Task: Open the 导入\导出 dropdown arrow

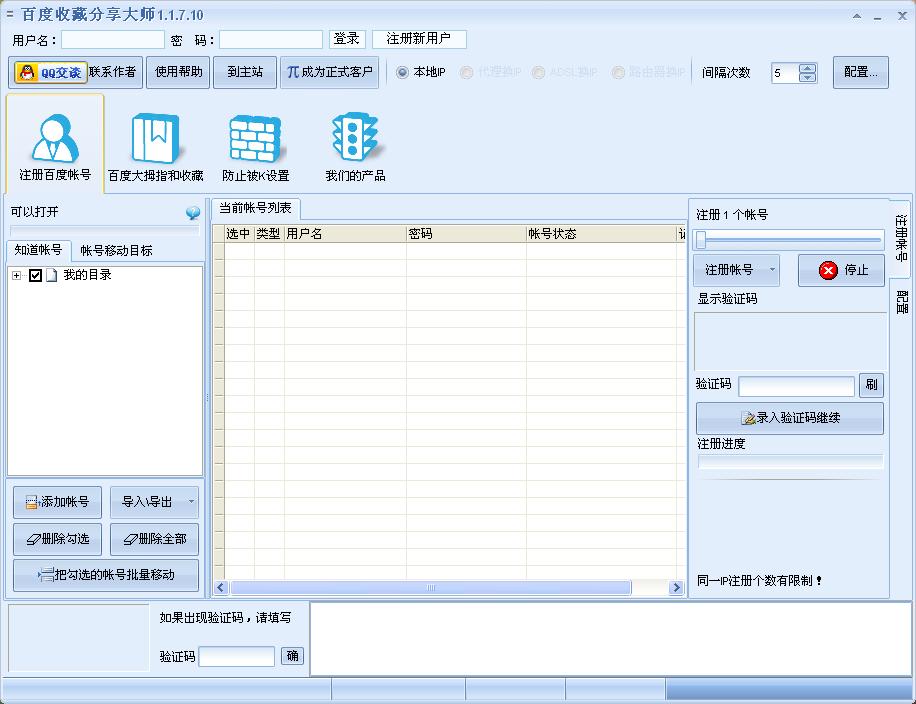Action: click(x=191, y=501)
